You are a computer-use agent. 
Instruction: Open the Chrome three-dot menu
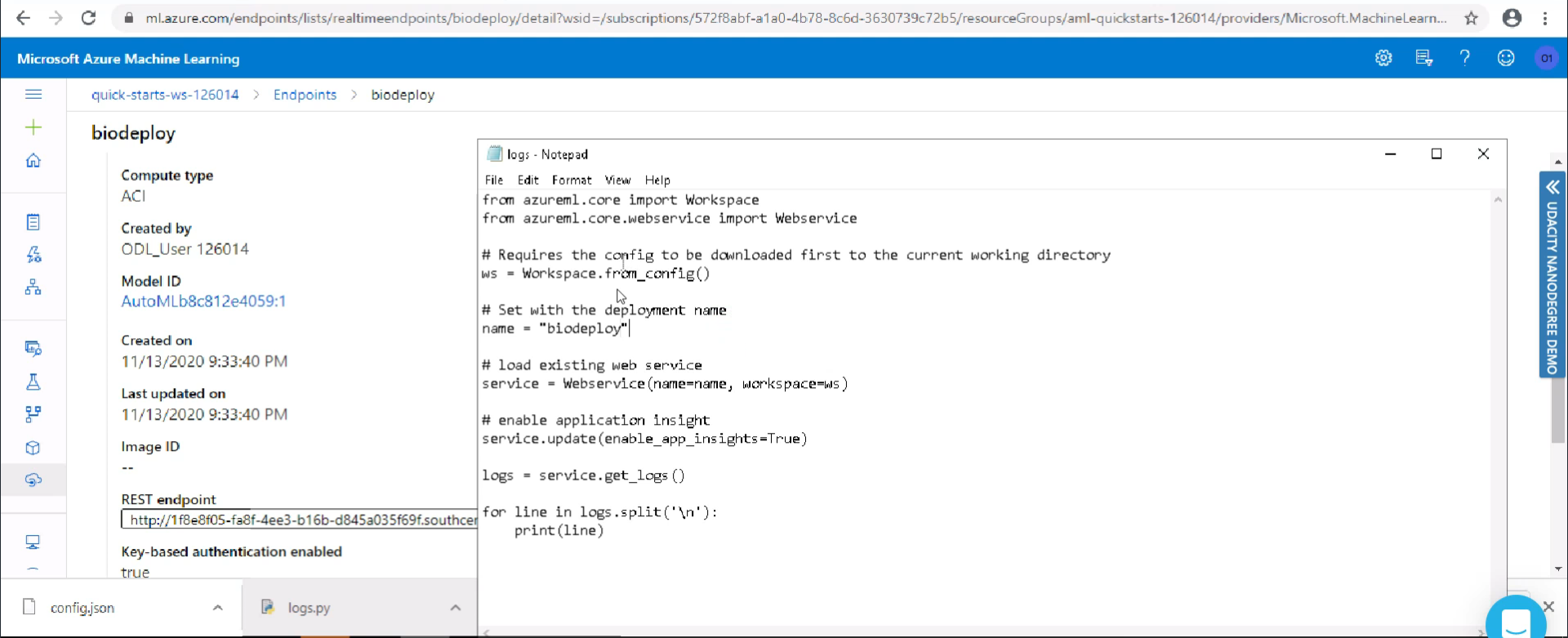point(1545,18)
